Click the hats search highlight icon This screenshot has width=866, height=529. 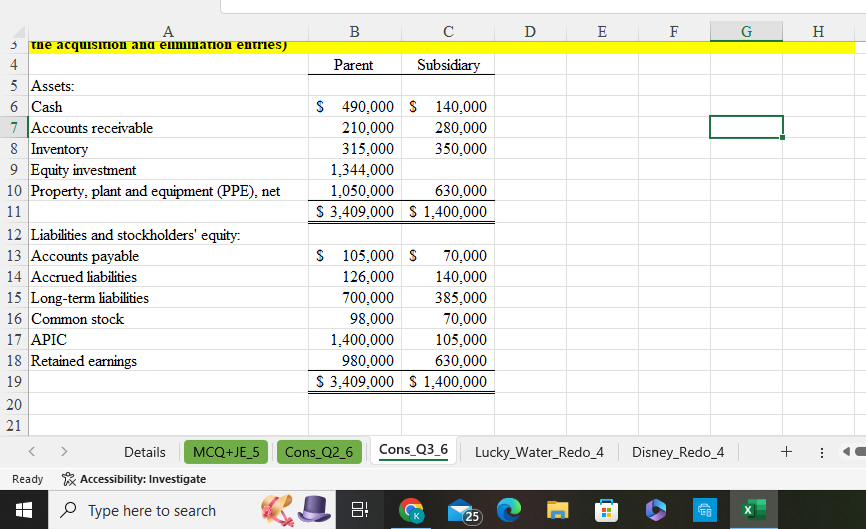pyautogui.click(x=296, y=509)
